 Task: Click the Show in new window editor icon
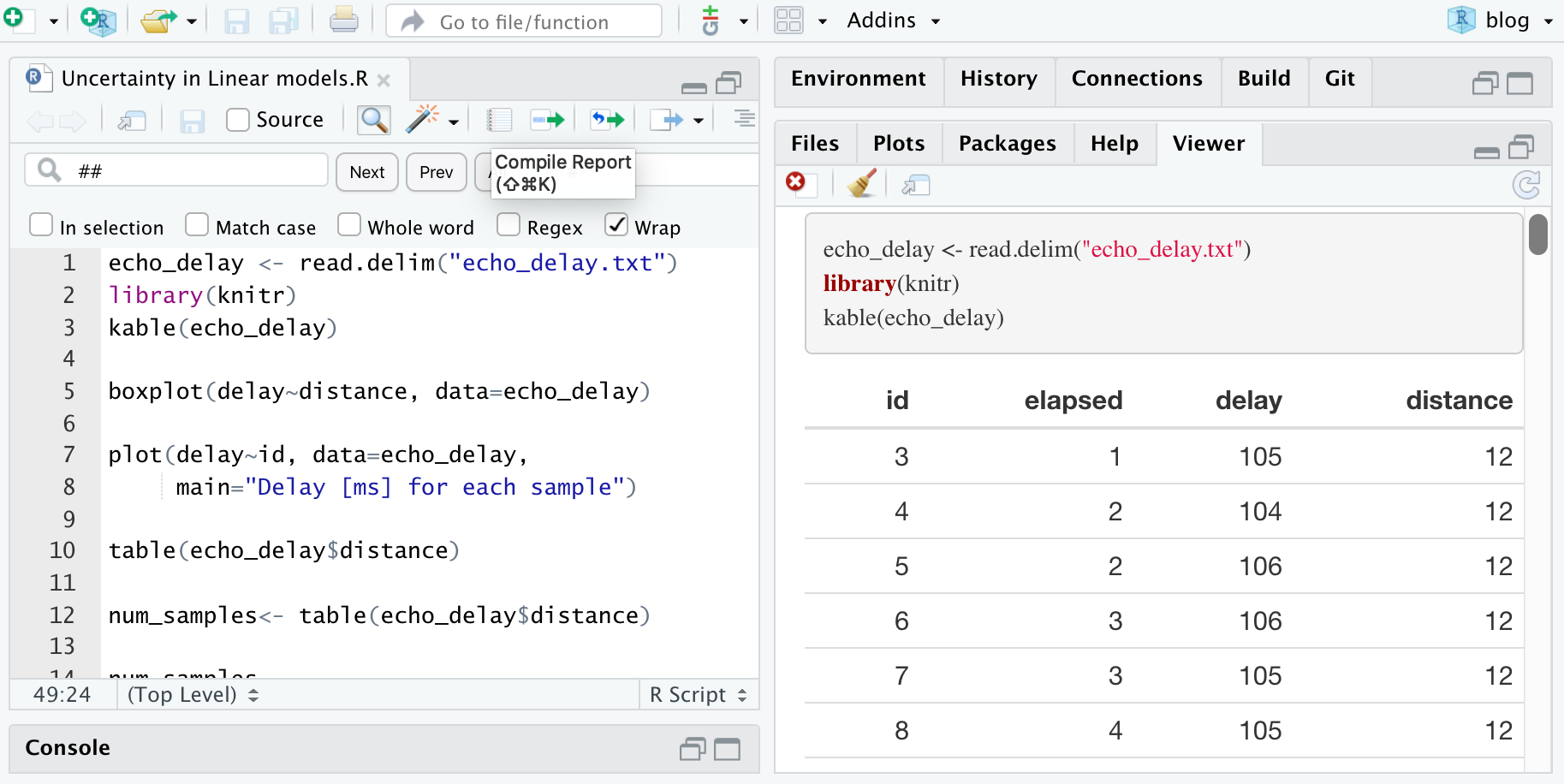tap(132, 121)
